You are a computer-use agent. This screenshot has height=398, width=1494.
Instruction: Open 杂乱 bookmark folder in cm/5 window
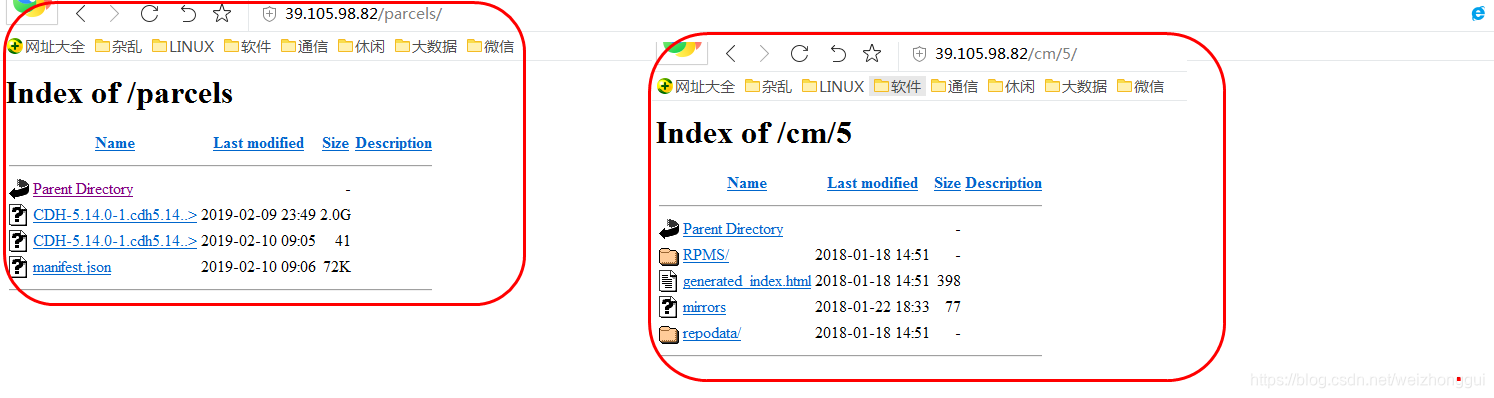(x=768, y=86)
